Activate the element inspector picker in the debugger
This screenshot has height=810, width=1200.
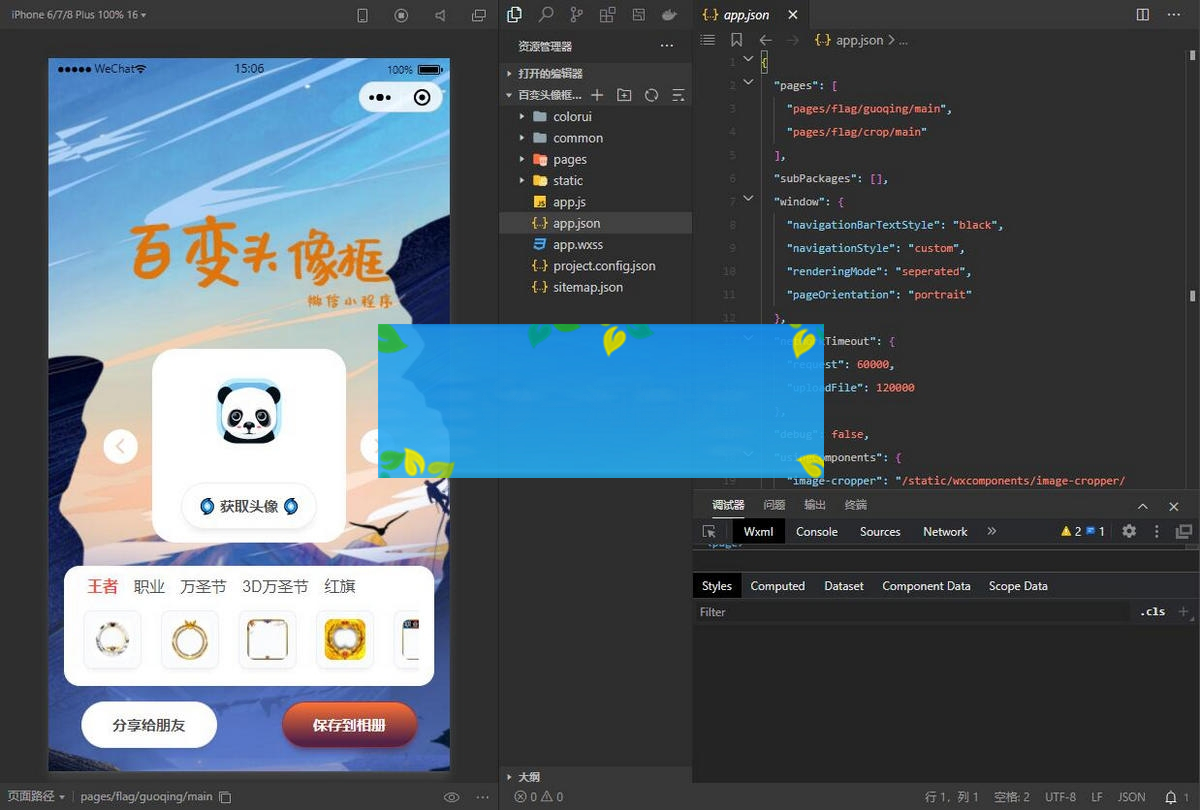[x=709, y=532]
